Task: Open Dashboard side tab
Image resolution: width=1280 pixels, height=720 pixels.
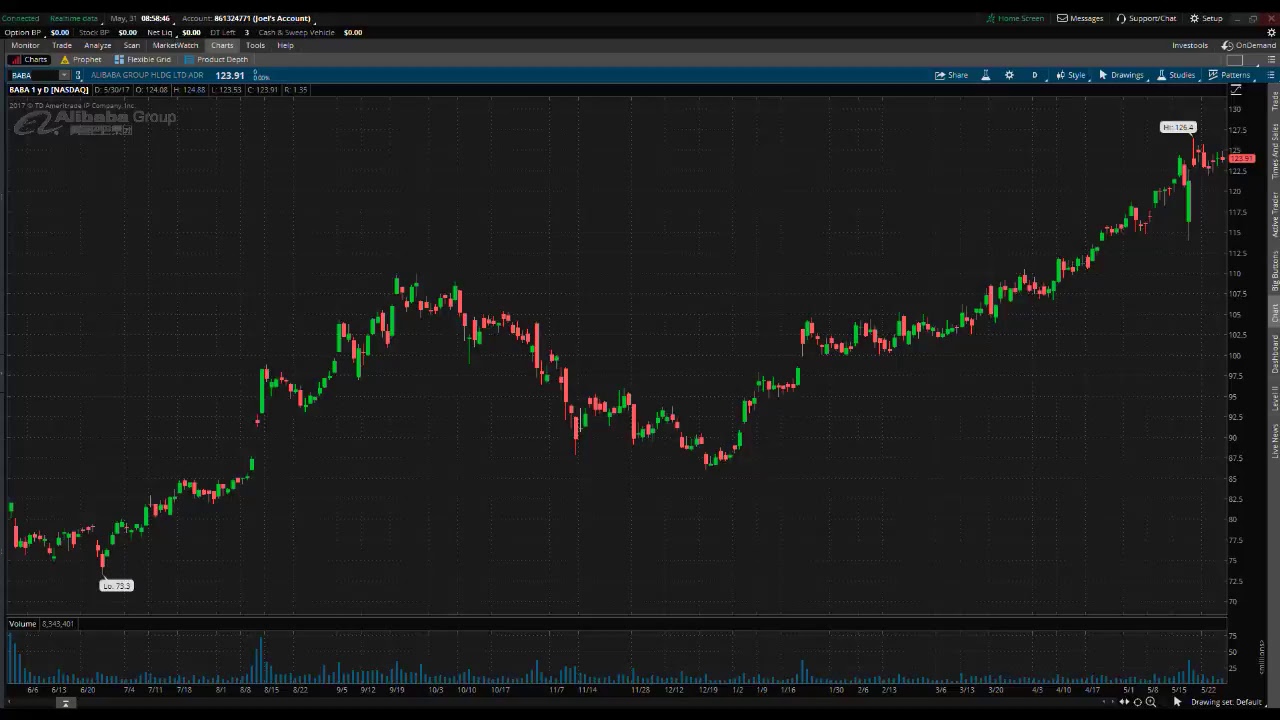Action: click(1275, 354)
